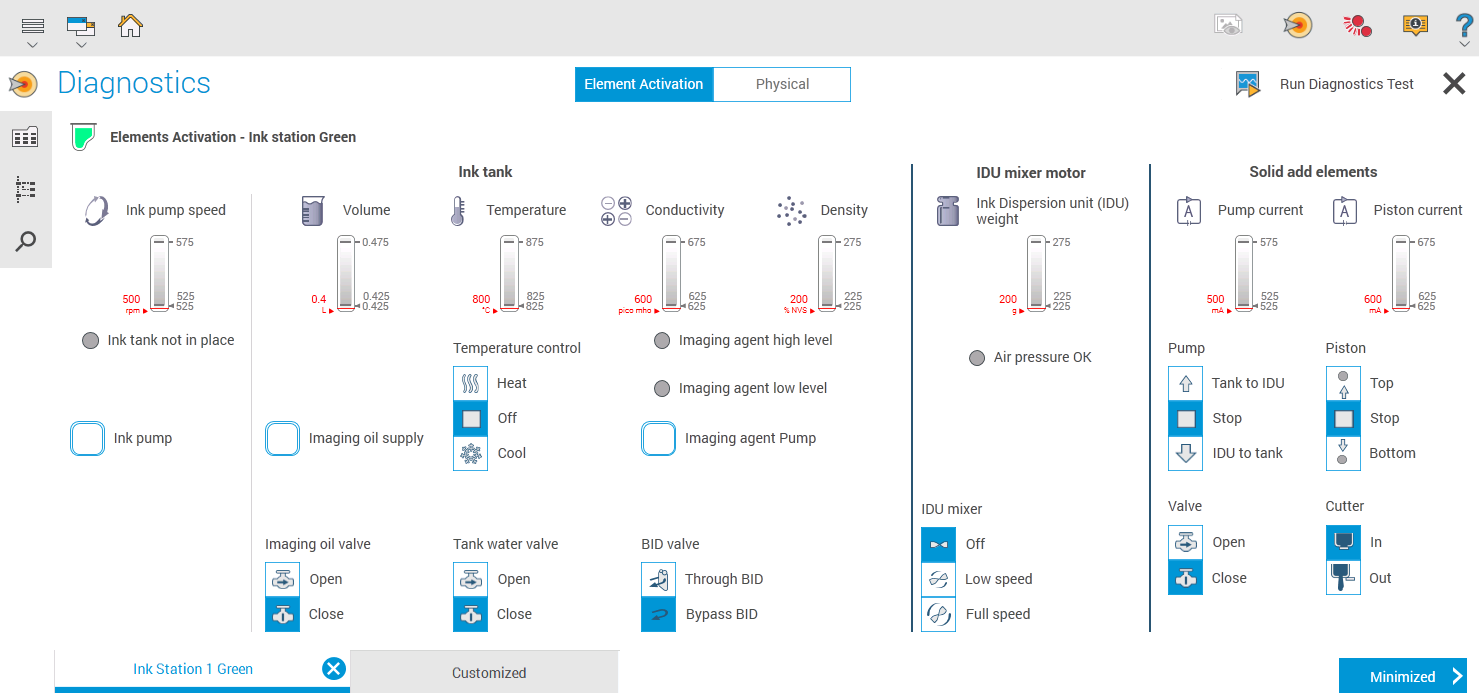Set temperature control to Off
Image resolution: width=1479 pixels, height=699 pixels.
[x=471, y=418]
